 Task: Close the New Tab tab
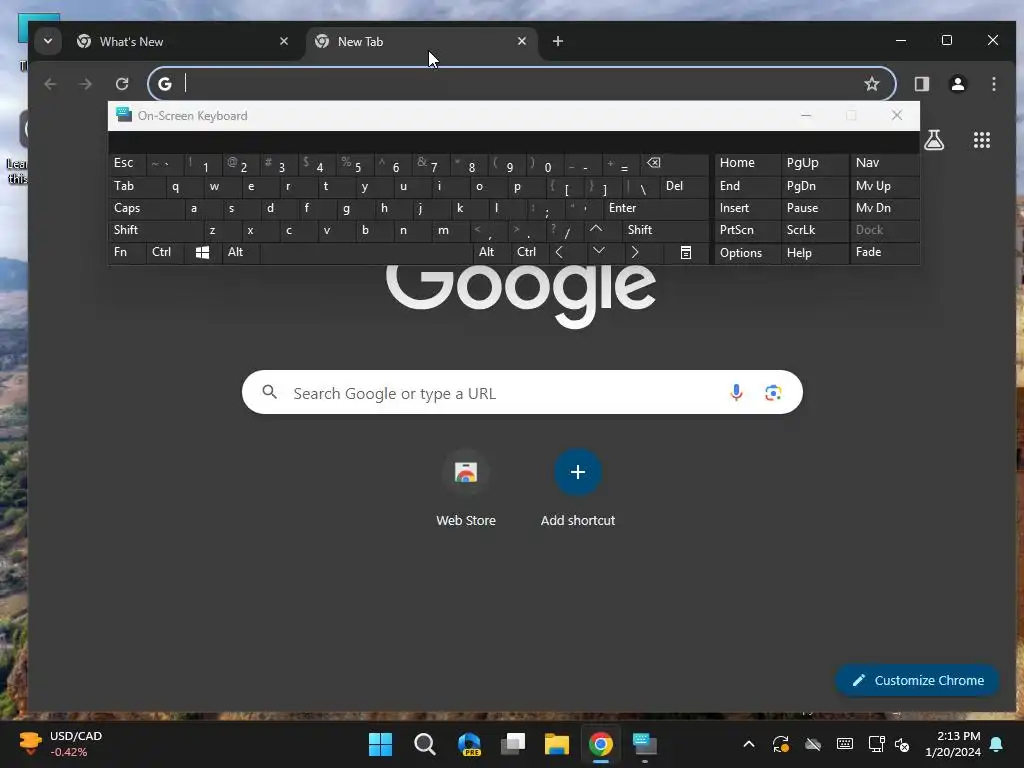521,41
